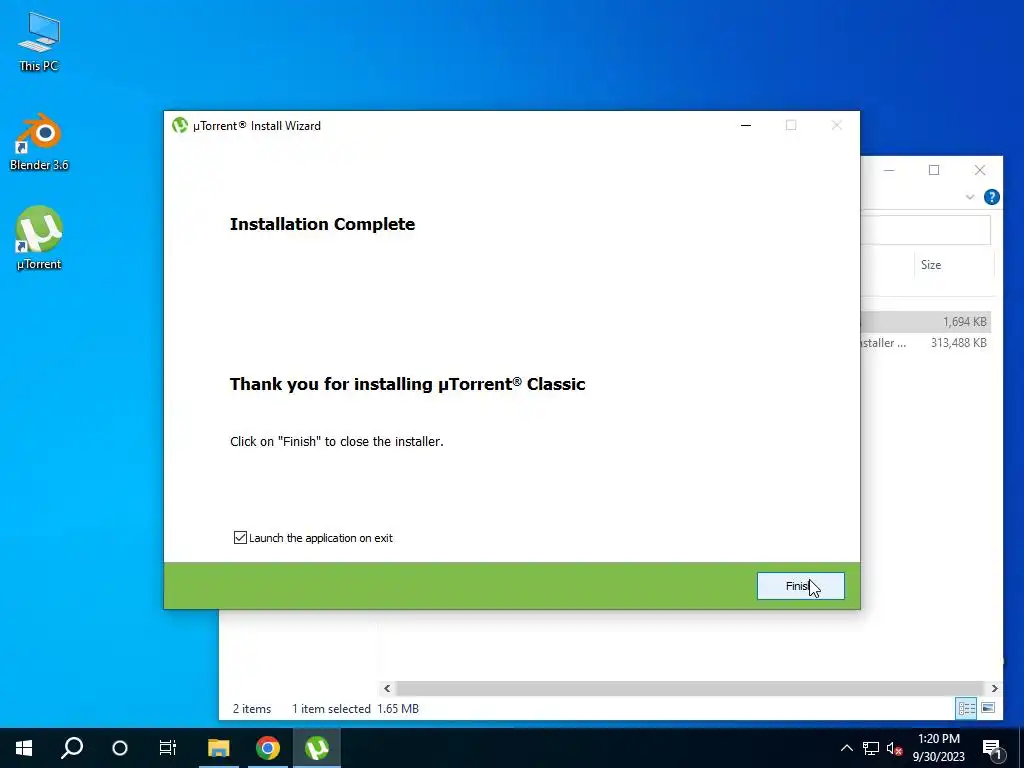Launch Google Chrome from the taskbar

click(x=268, y=748)
